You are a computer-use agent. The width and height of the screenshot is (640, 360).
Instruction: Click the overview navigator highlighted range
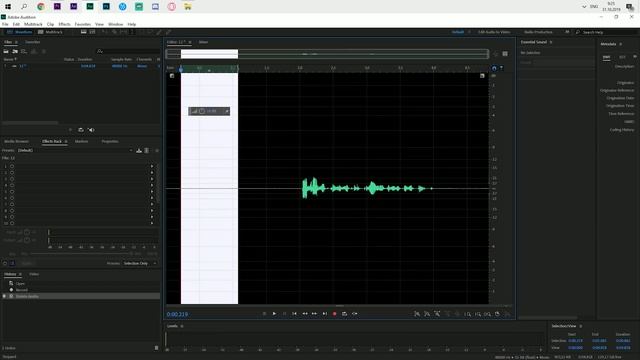coord(209,54)
